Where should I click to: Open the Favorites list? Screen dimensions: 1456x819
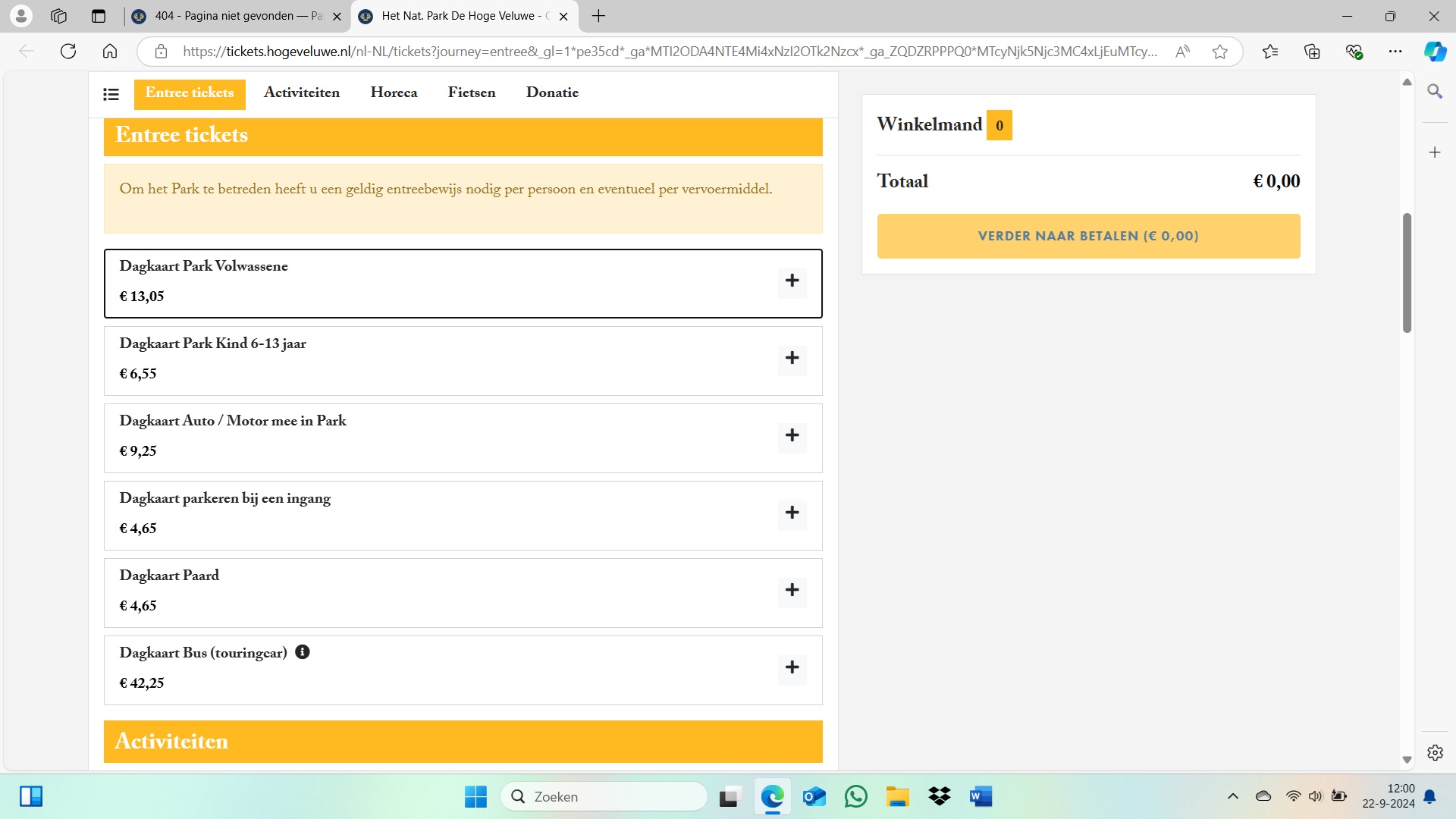pyautogui.click(x=1270, y=52)
